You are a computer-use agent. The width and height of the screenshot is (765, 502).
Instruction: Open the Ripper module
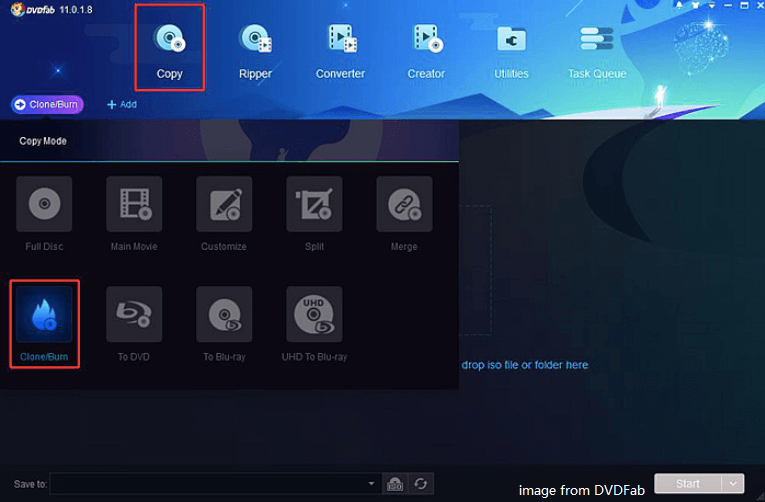pyautogui.click(x=255, y=51)
